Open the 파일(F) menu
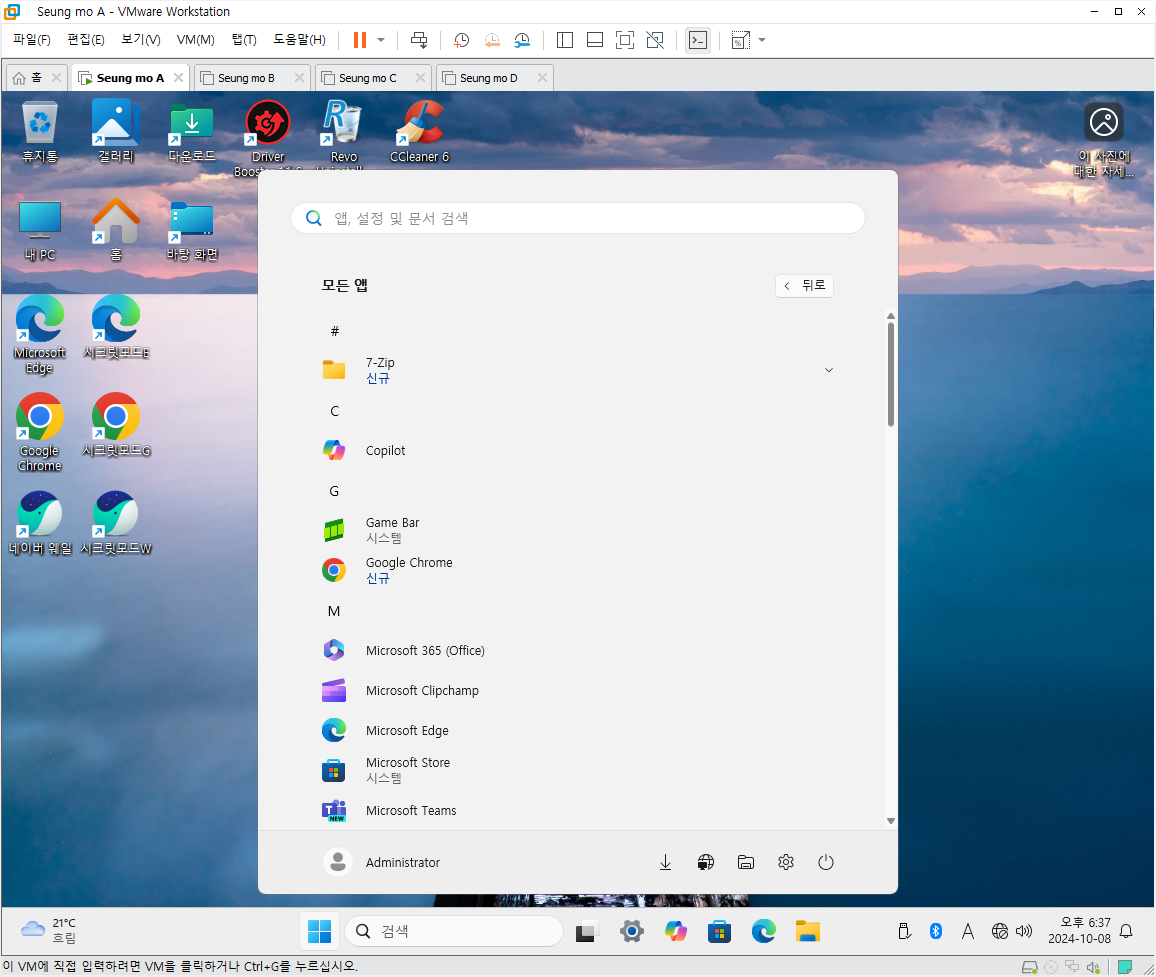The height and width of the screenshot is (977, 1156). tap(32, 39)
